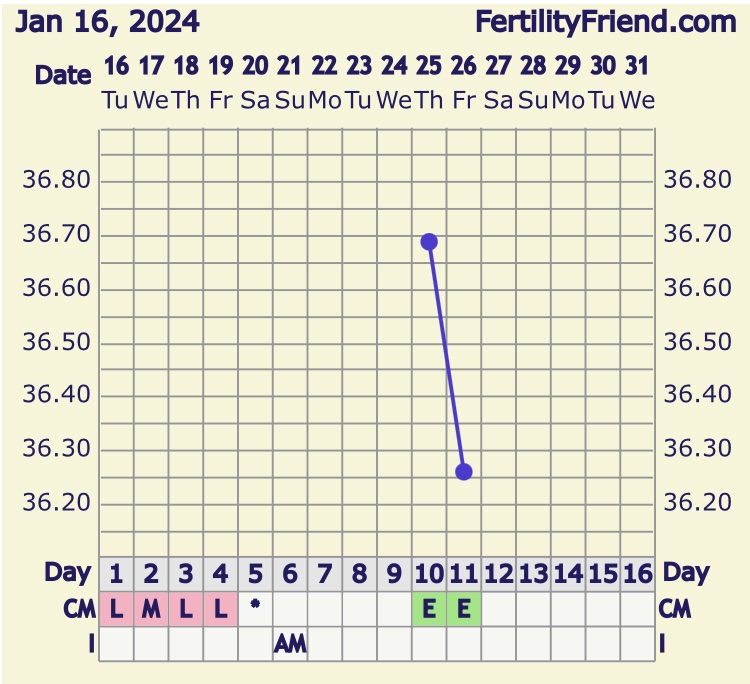This screenshot has height=684, width=750.
Task: Click the left CM row label
Action: (79, 609)
